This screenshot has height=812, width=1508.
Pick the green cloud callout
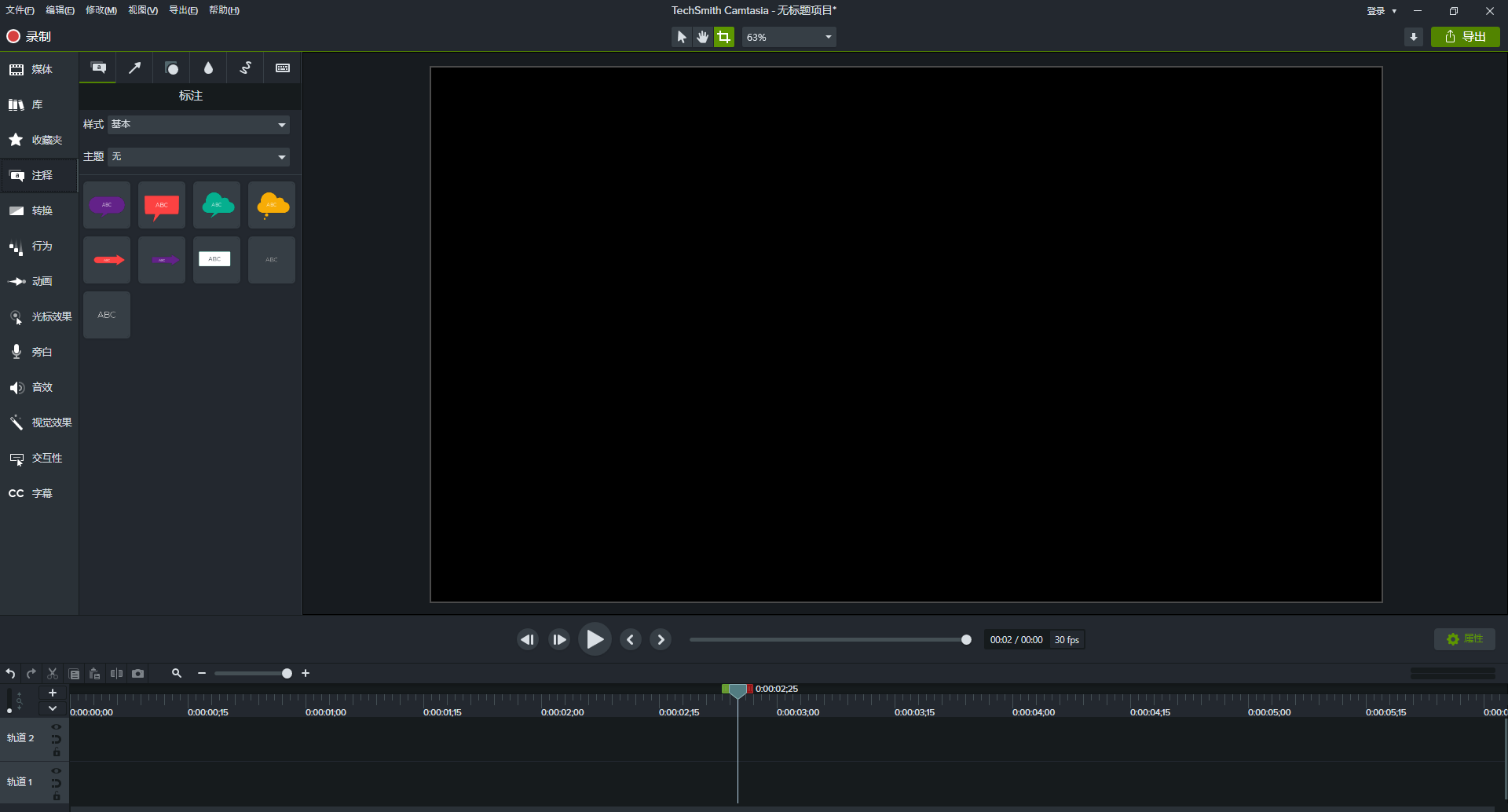[x=217, y=206]
